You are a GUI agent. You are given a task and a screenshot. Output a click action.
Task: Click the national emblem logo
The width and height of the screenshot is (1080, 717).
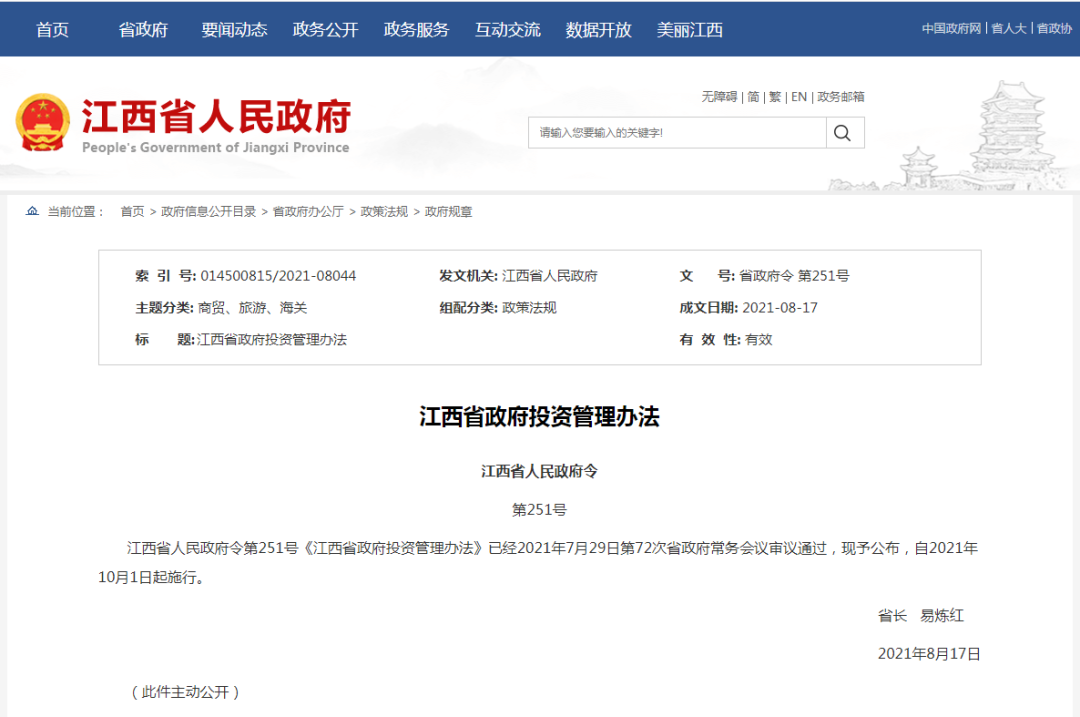(44, 123)
